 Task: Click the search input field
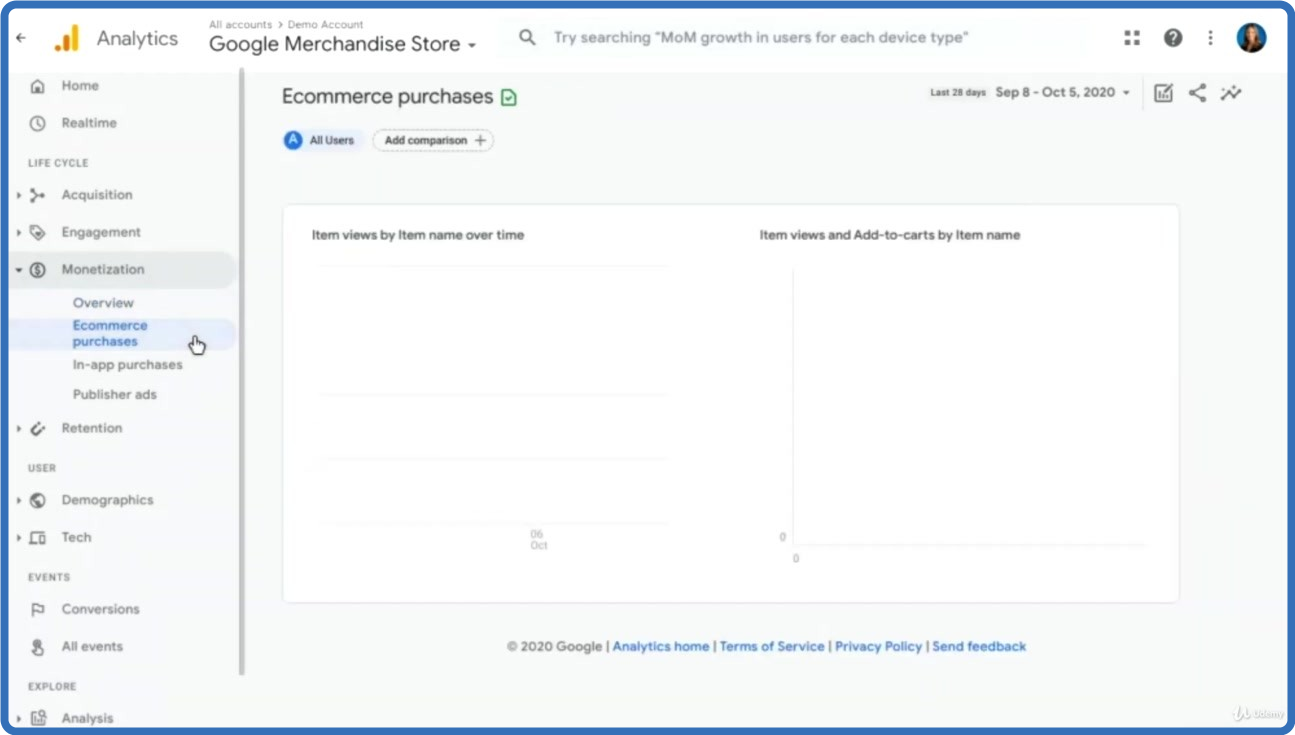(x=760, y=38)
